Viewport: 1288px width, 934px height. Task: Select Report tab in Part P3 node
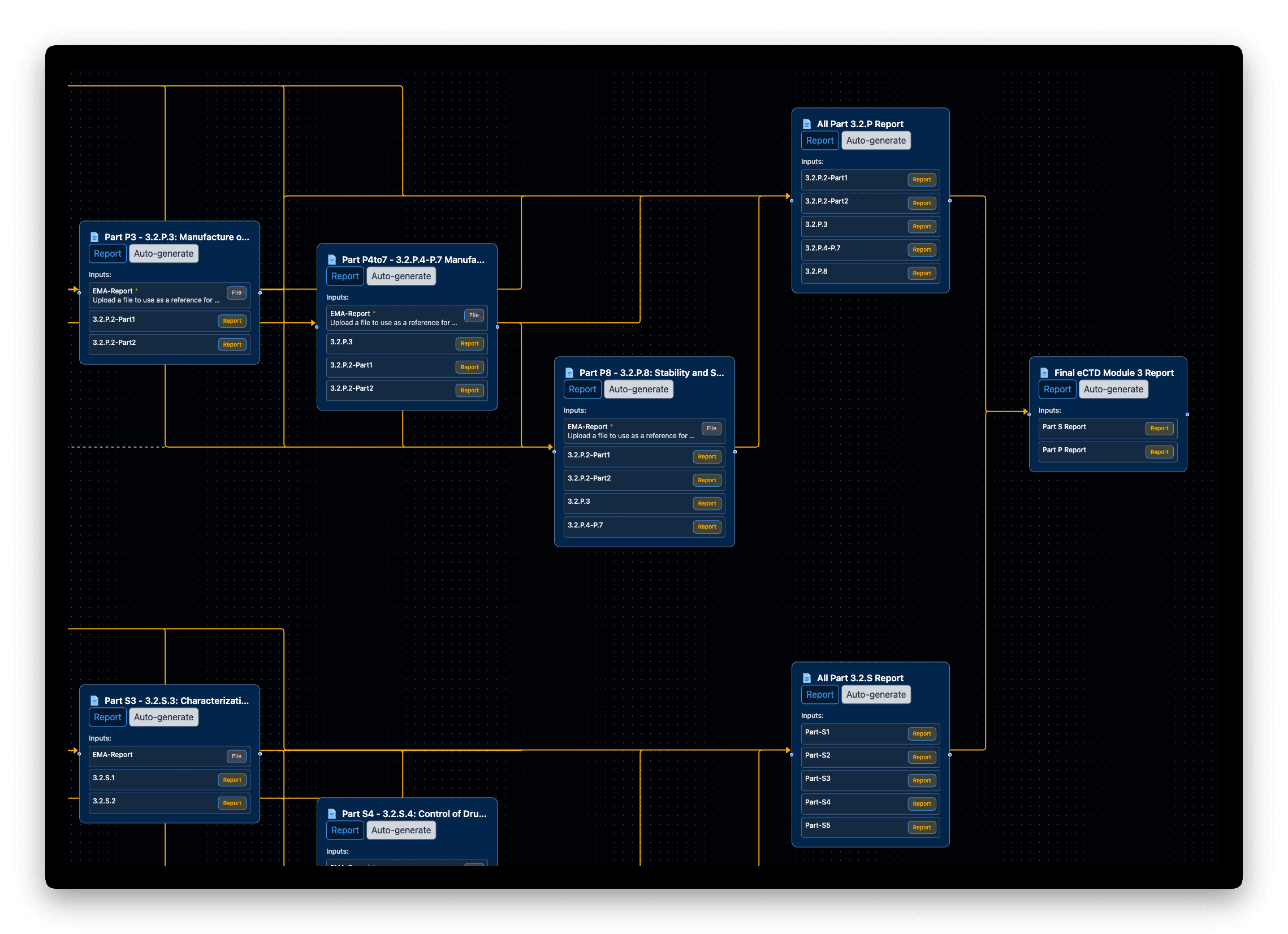coord(107,254)
